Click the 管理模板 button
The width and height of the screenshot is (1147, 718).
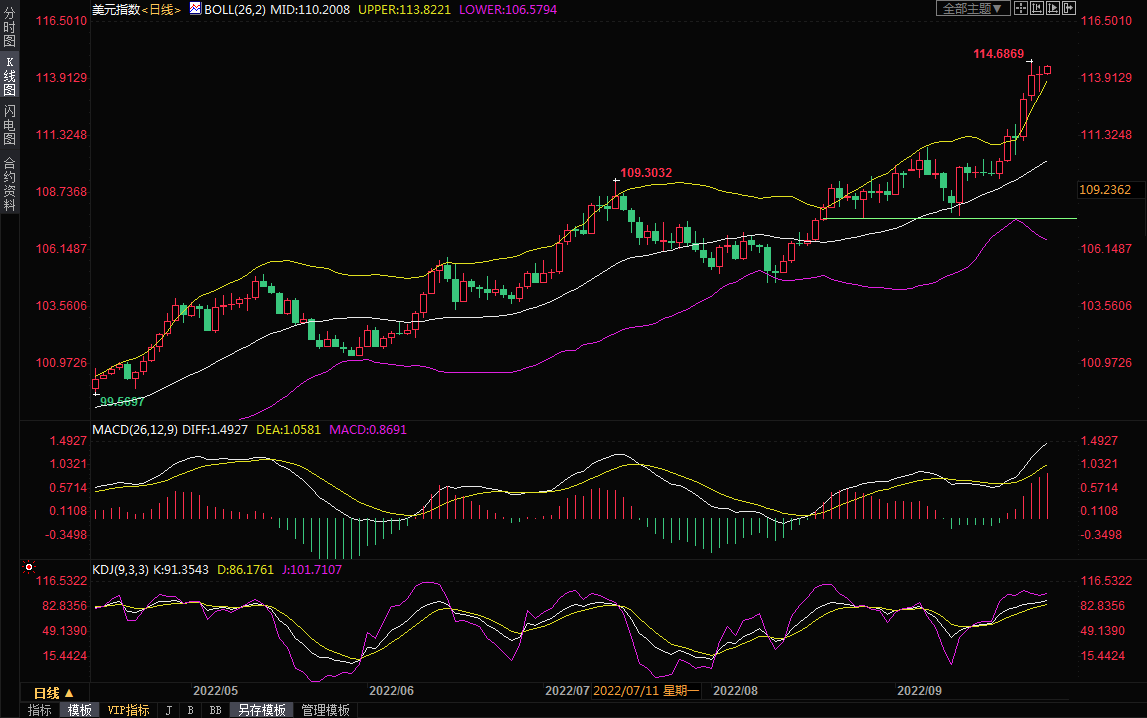[x=325, y=710]
